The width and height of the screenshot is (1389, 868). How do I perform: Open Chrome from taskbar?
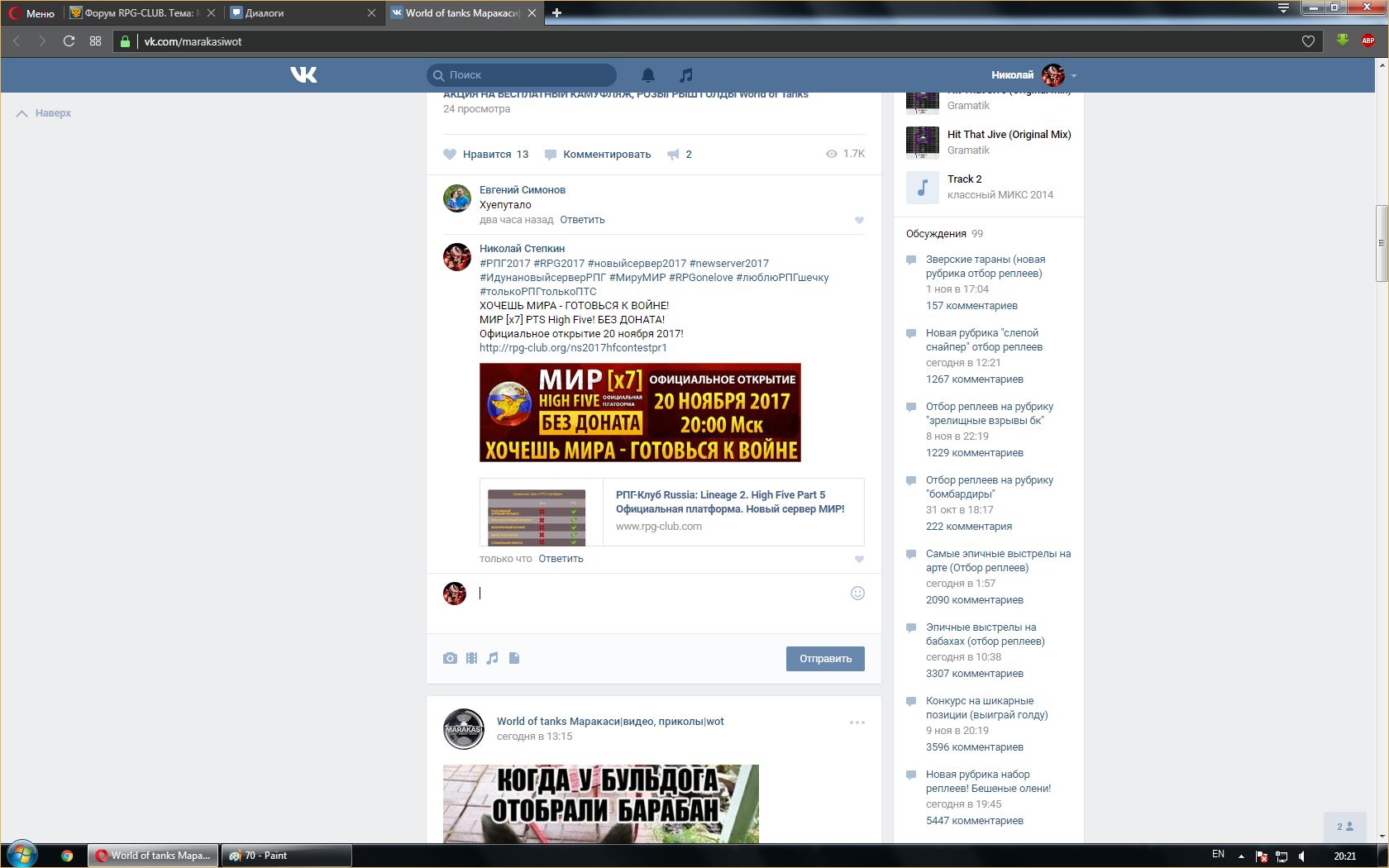(67, 856)
